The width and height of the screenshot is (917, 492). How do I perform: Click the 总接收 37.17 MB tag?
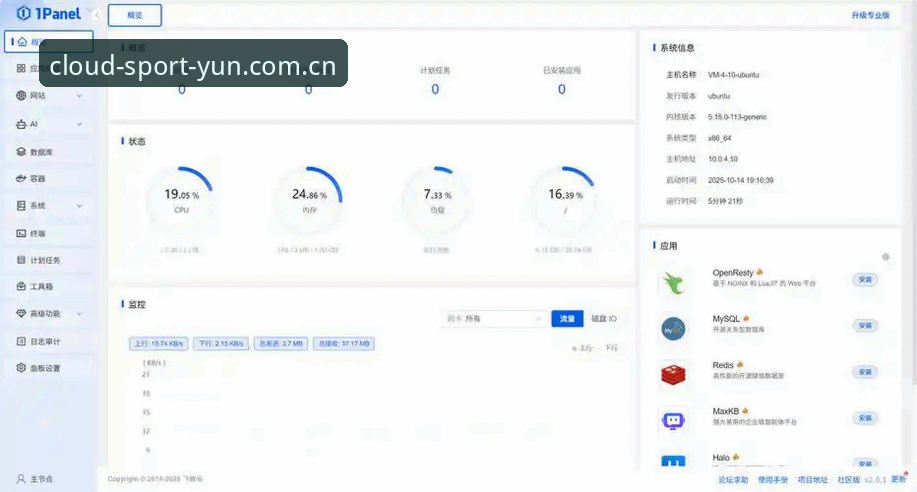343,343
